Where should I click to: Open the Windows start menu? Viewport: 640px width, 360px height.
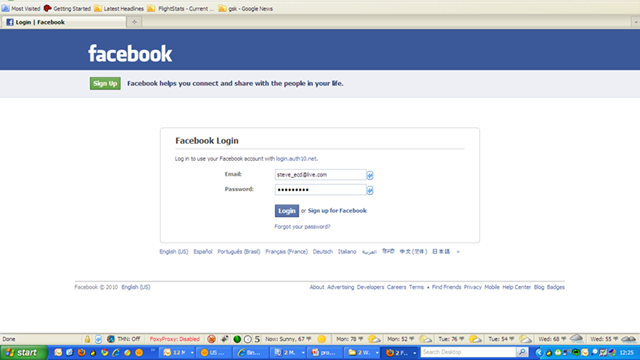point(24,352)
